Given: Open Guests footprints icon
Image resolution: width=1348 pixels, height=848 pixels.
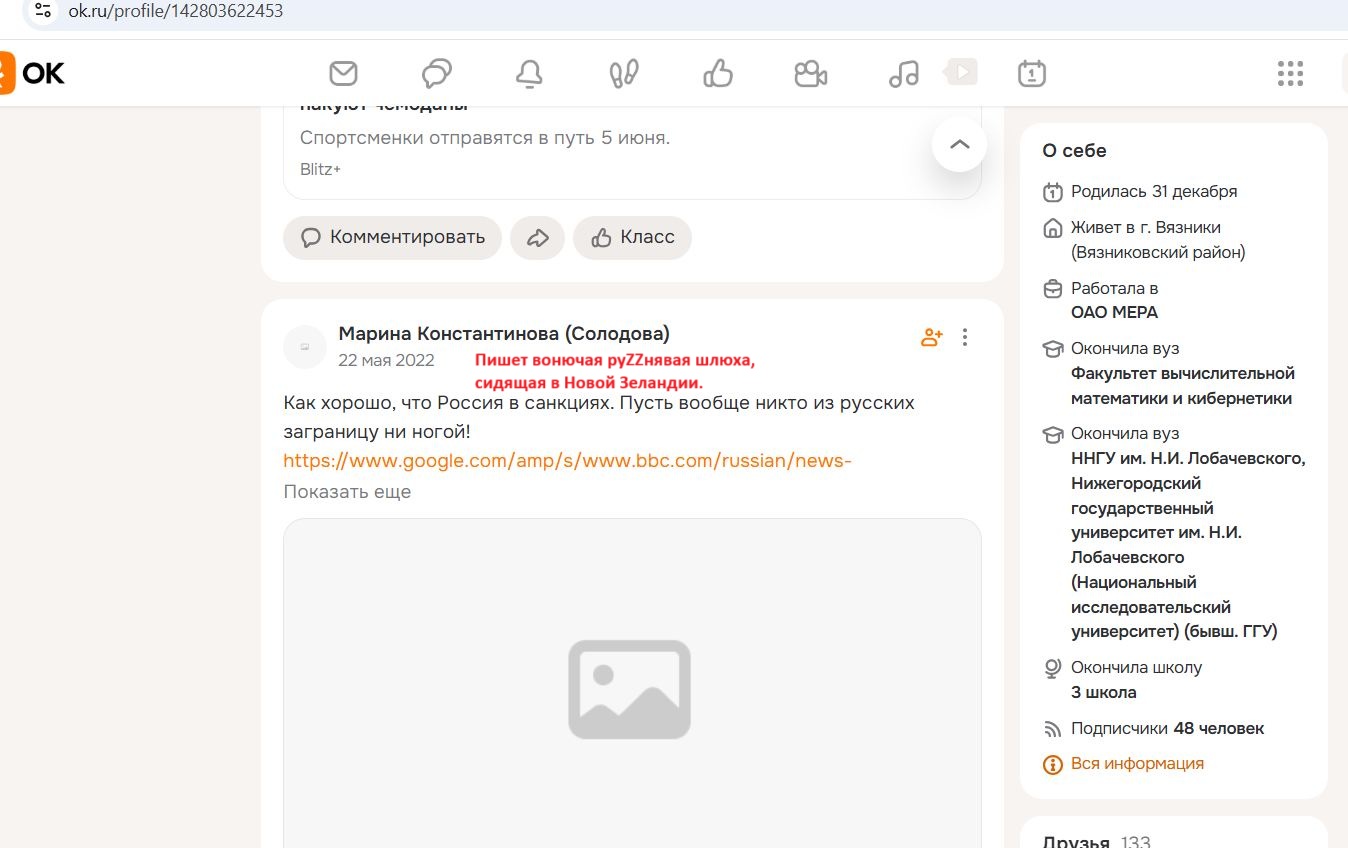Looking at the screenshot, I should click(x=624, y=73).
